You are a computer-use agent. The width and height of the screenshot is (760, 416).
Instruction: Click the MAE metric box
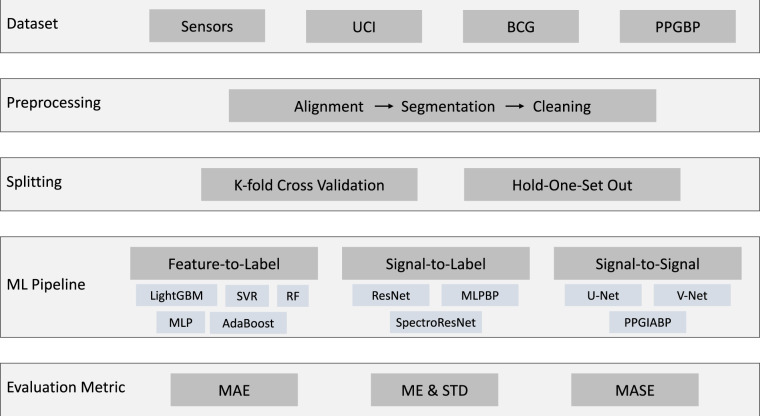(234, 389)
